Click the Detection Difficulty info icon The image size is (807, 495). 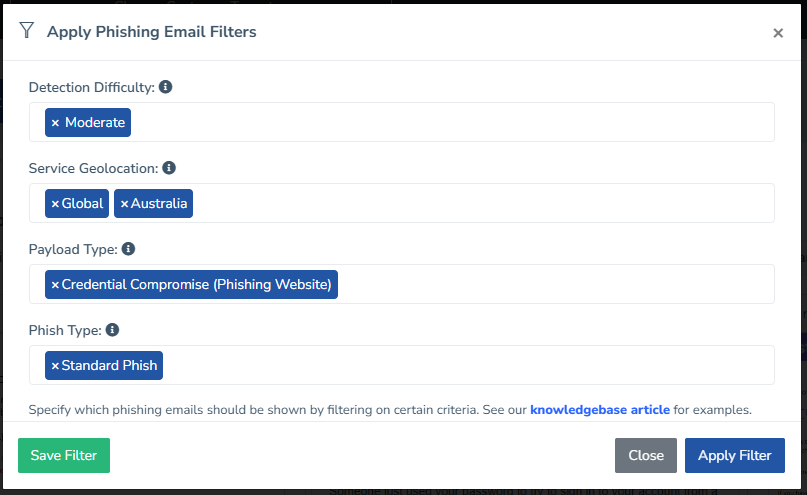pyautogui.click(x=166, y=87)
